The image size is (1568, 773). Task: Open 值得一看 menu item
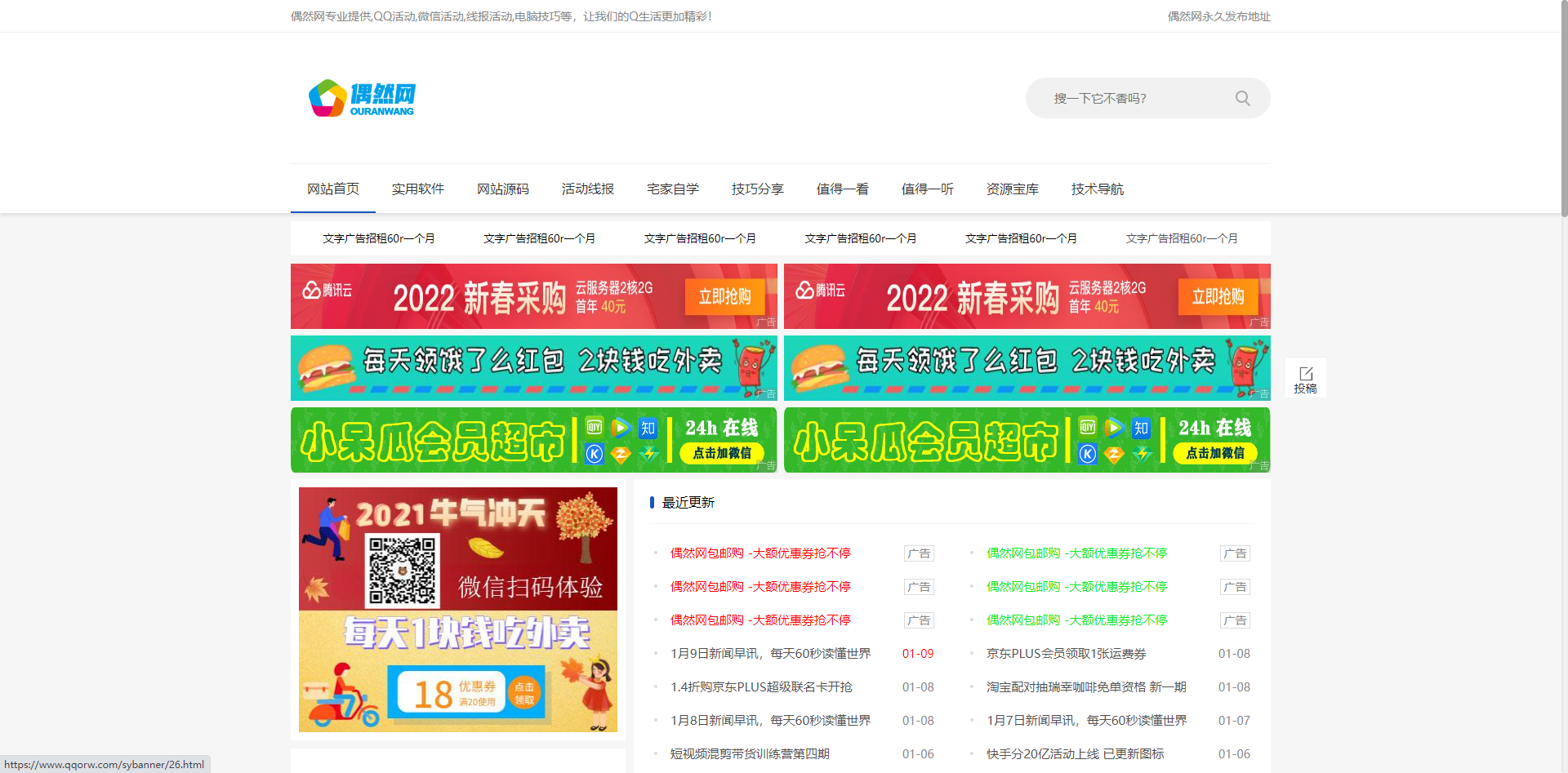click(x=843, y=189)
